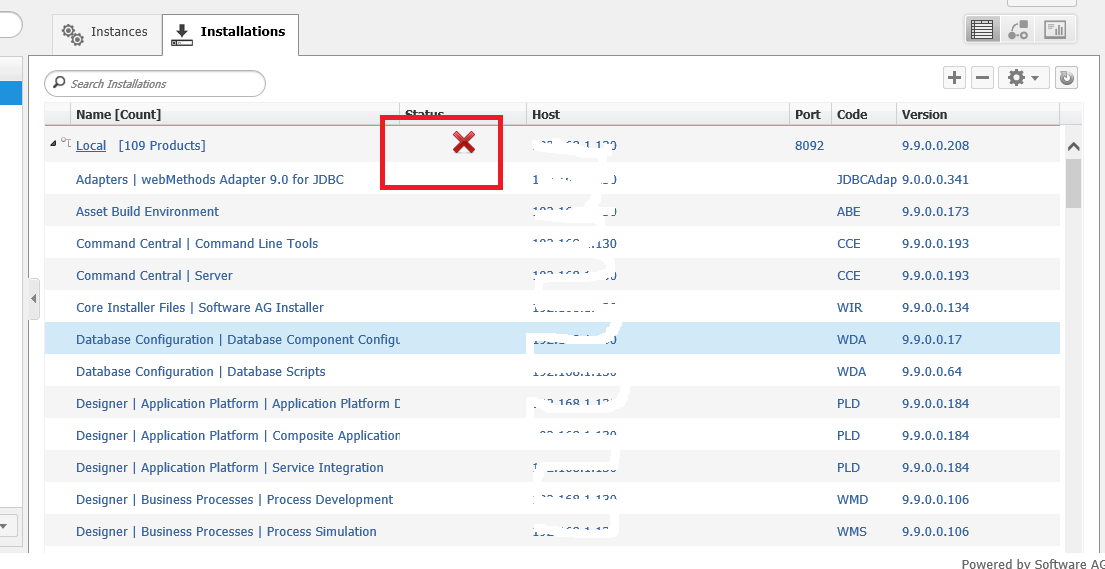Select Database Component Configurator row

tap(552, 339)
